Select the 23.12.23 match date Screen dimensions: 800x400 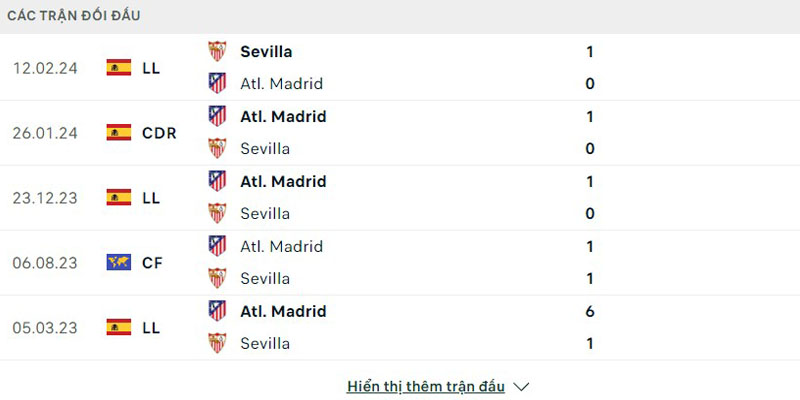46,197
